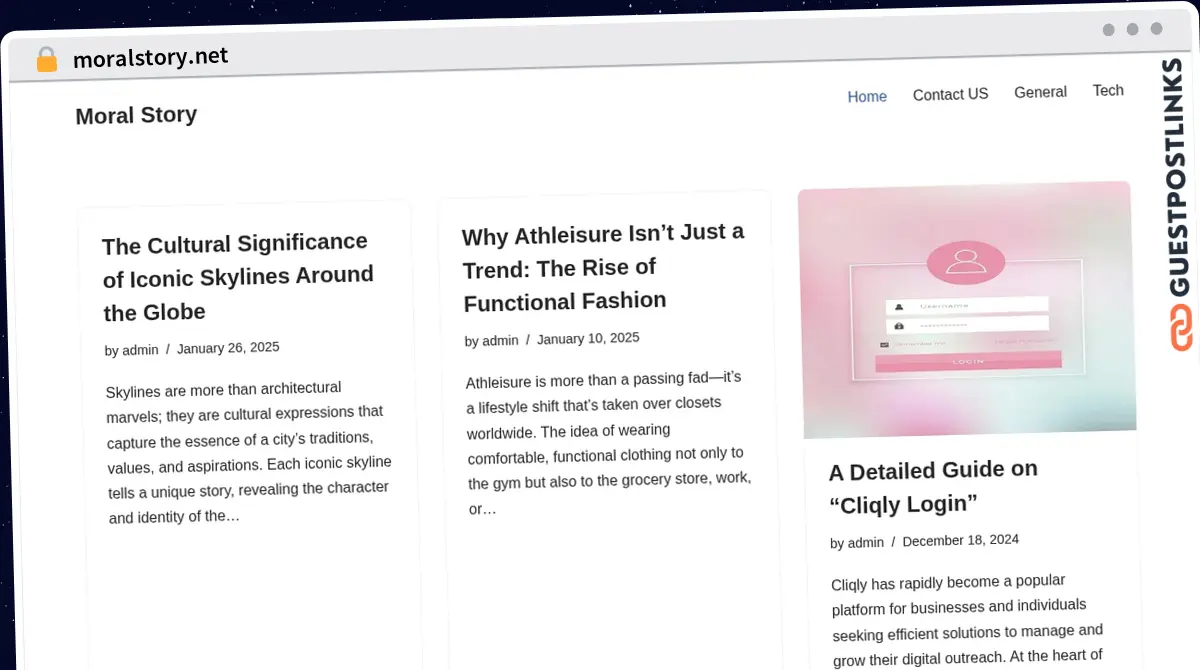Image resolution: width=1200 pixels, height=670 pixels.
Task: Open the Moral Story site title link
Action: point(136,116)
